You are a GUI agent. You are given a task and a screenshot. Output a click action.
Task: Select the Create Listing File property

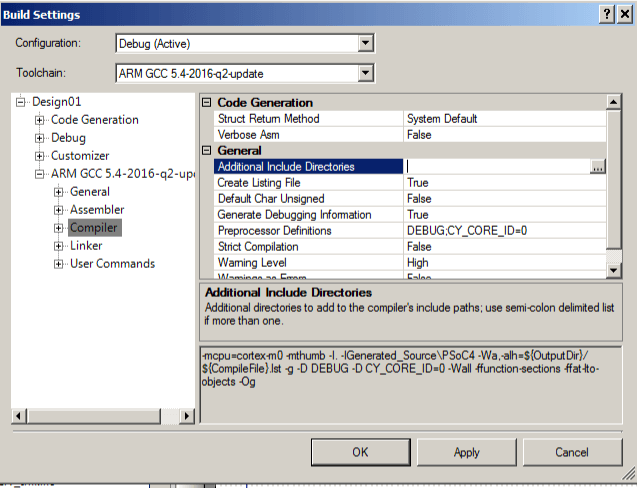coord(410,182)
